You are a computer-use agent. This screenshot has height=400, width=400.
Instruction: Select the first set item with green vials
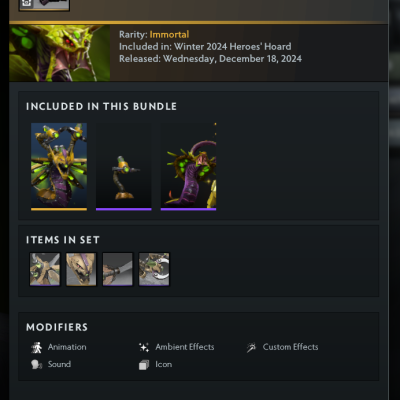pyautogui.click(x=45, y=269)
